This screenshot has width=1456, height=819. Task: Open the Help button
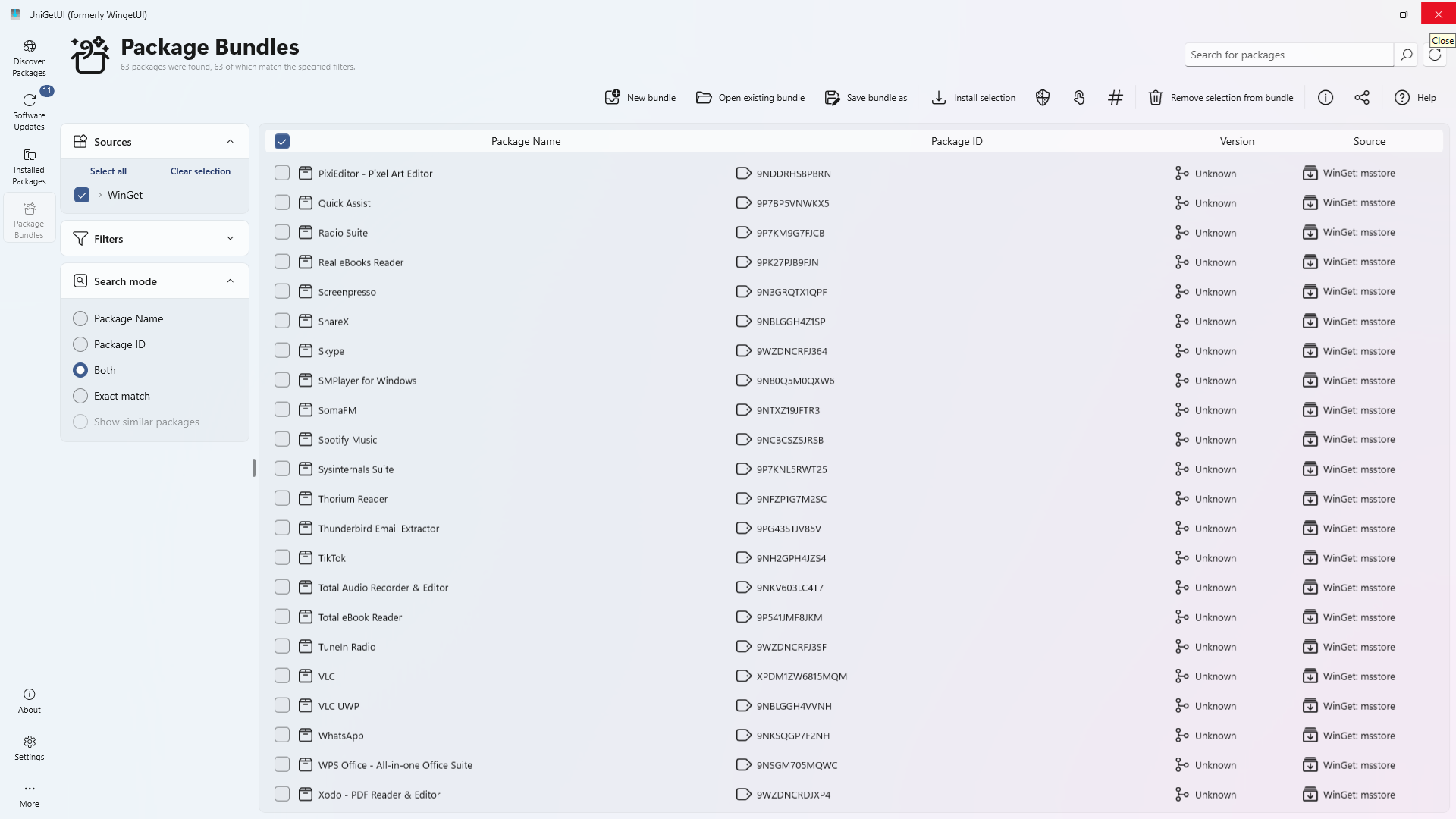pyautogui.click(x=1415, y=98)
